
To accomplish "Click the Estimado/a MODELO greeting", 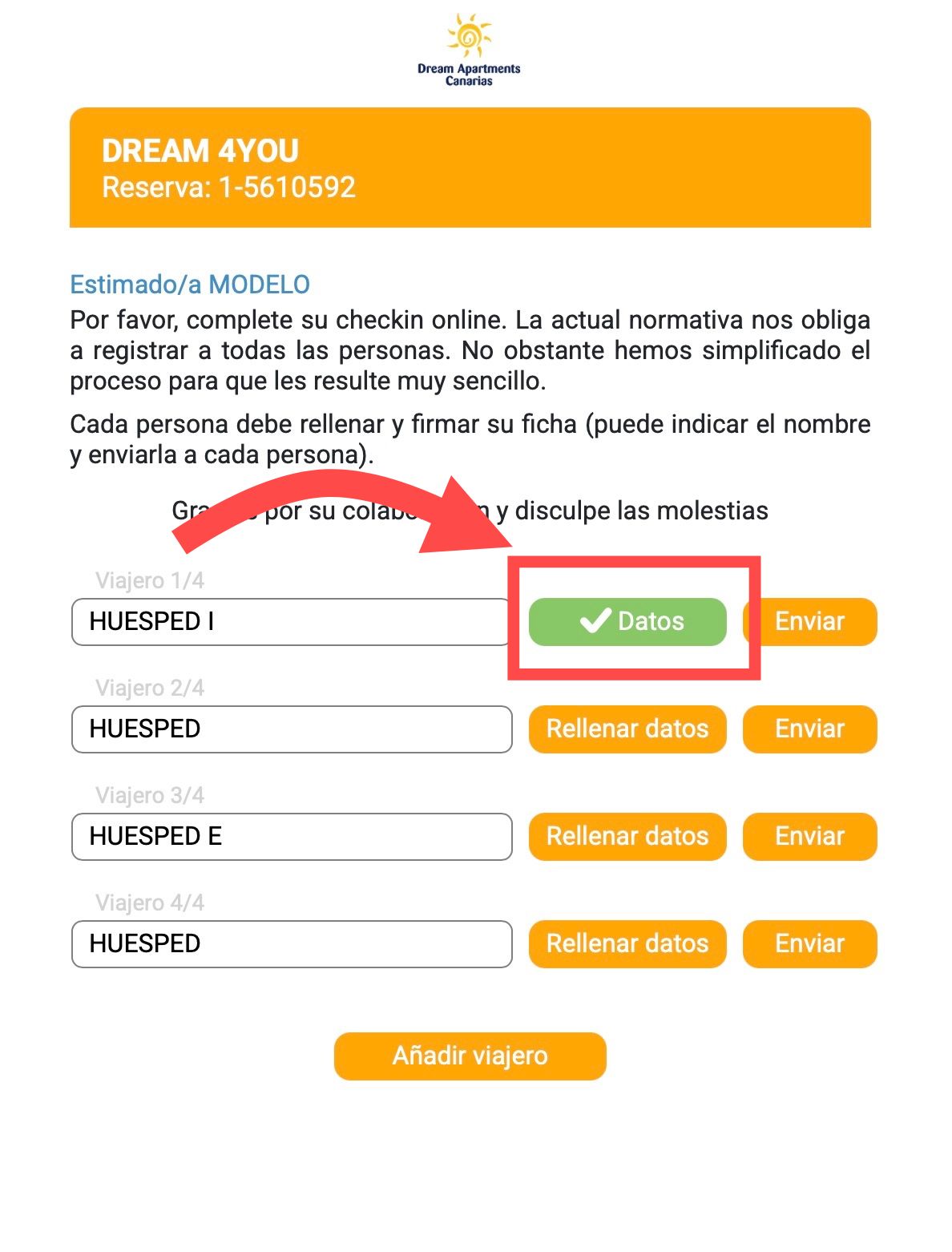I will [190, 285].
